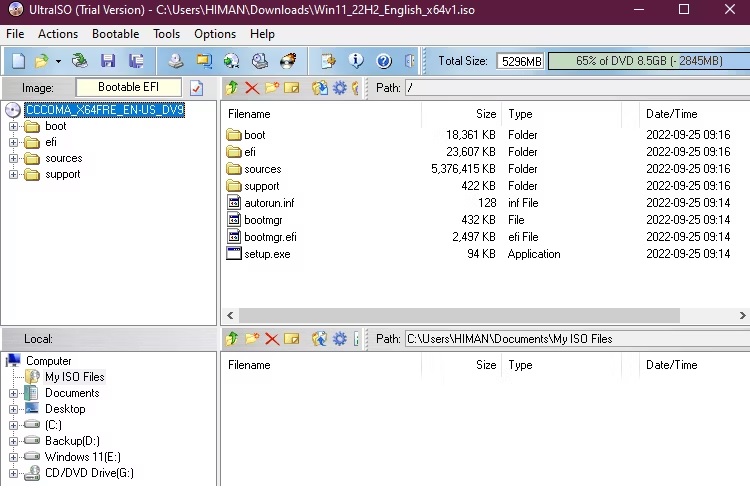
Task: Click the Total Size 5296MB field
Action: [x=521, y=61]
